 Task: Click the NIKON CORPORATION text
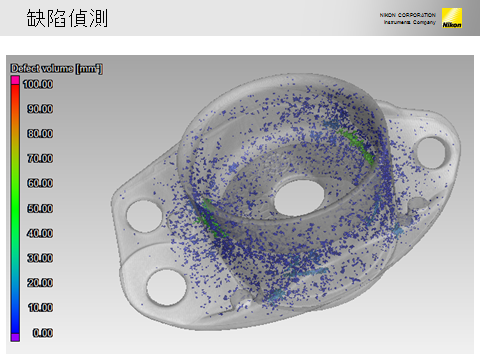tap(407, 15)
